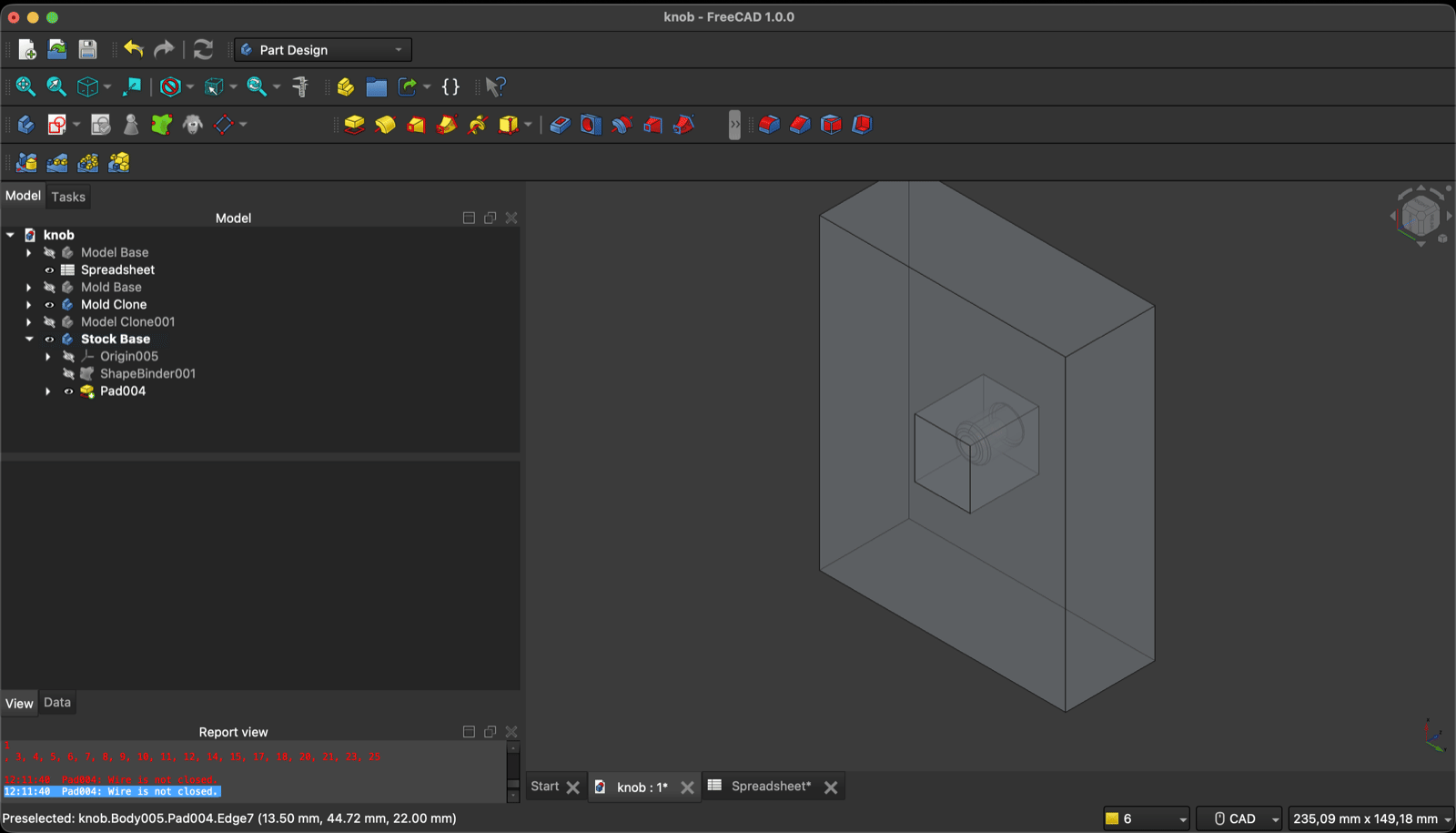Select the Mold Clone tree row
1456x833 pixels.
(114, 304)
